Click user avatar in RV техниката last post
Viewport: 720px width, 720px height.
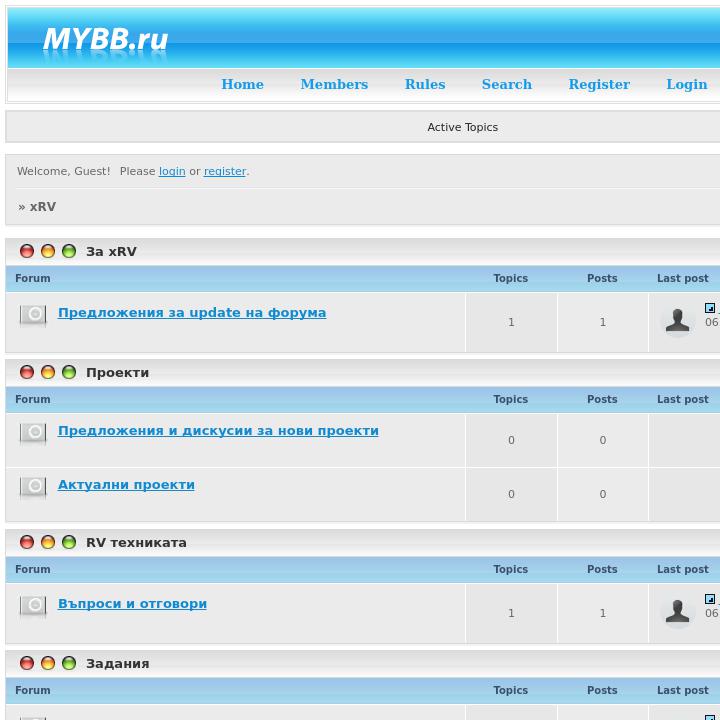click(x=678, y=612)
